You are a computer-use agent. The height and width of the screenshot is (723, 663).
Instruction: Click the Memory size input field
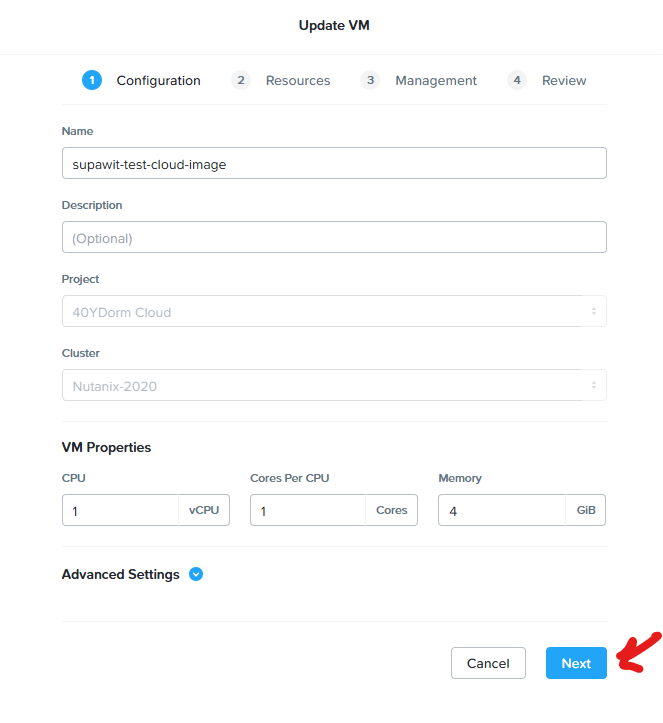point(502,511)
